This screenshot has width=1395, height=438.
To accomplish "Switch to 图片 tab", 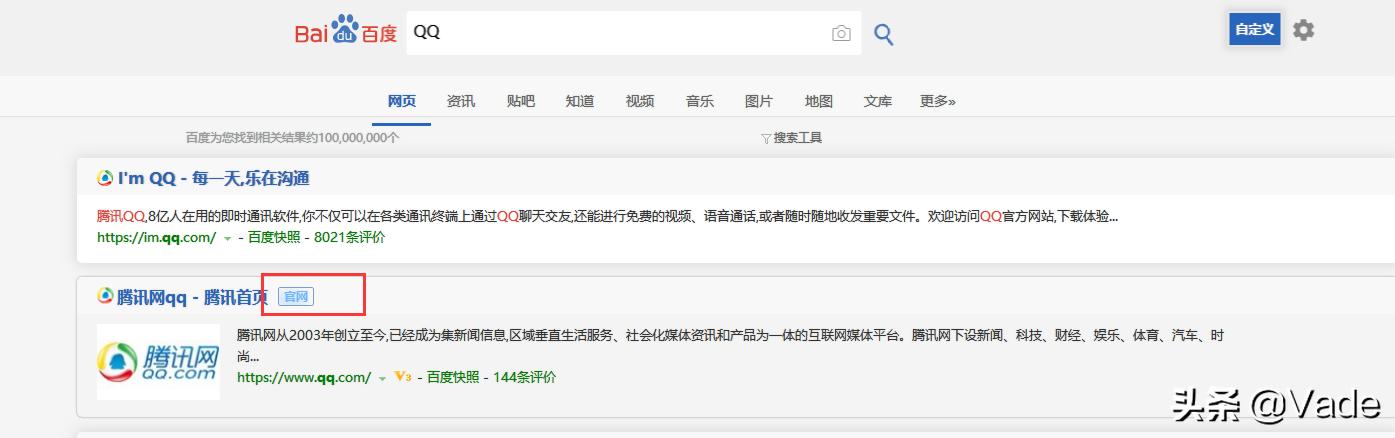I will coord(759,101).
